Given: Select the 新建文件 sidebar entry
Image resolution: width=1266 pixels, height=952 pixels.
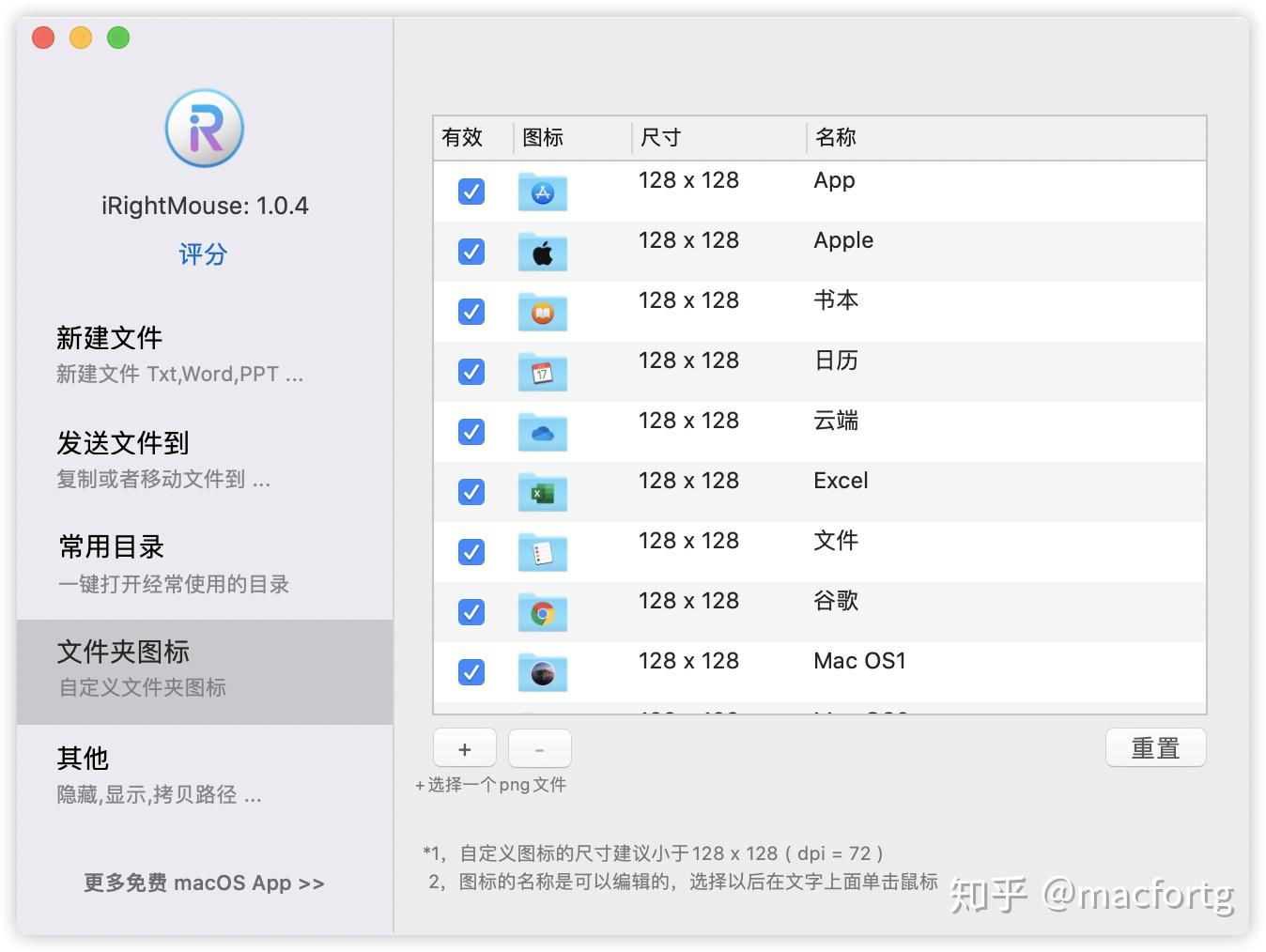Looking at the screenshot, I should click(110, 338).
